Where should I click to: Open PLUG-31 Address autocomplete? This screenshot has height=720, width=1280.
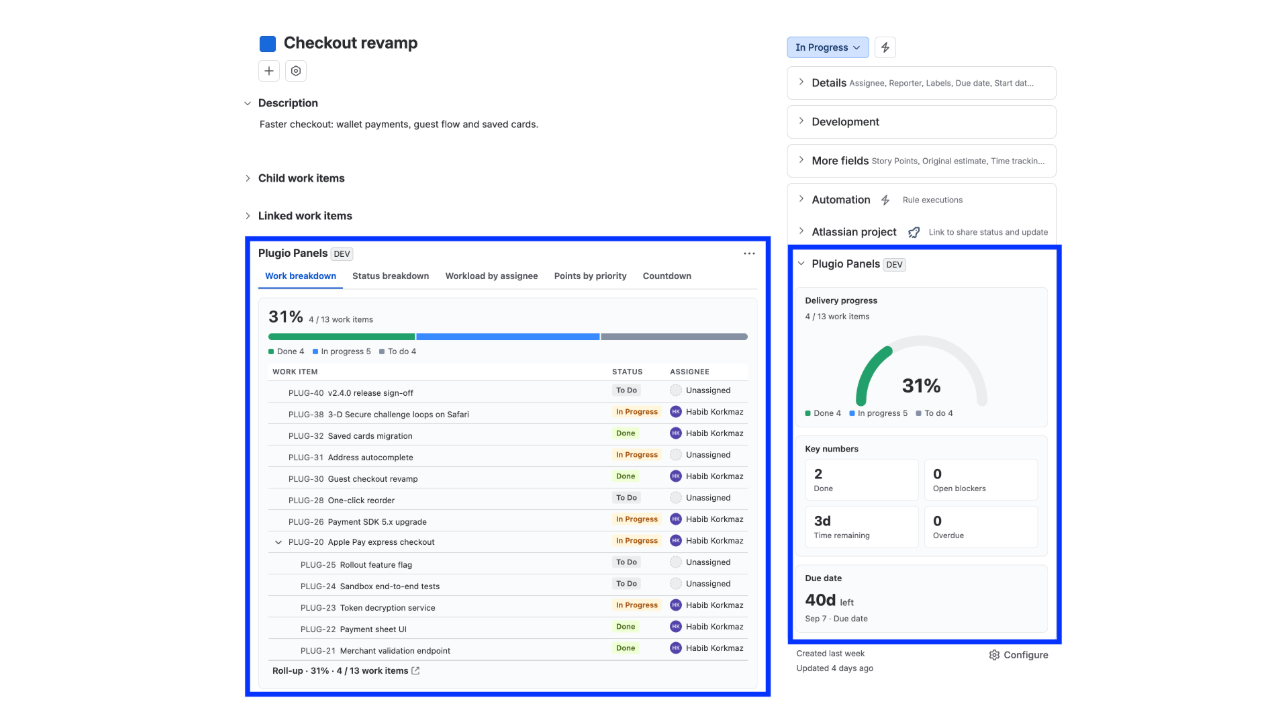(x=350, y=457)
